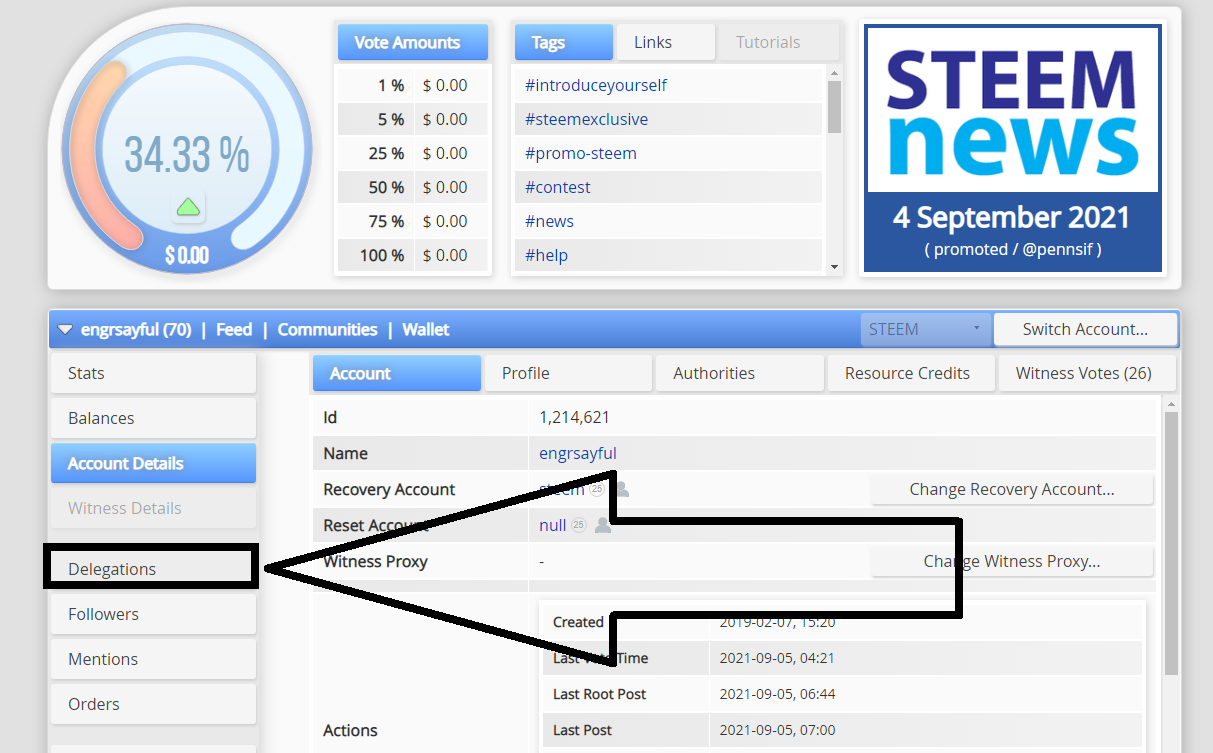
Task: Open the #news tag
Action: [549, 221]
